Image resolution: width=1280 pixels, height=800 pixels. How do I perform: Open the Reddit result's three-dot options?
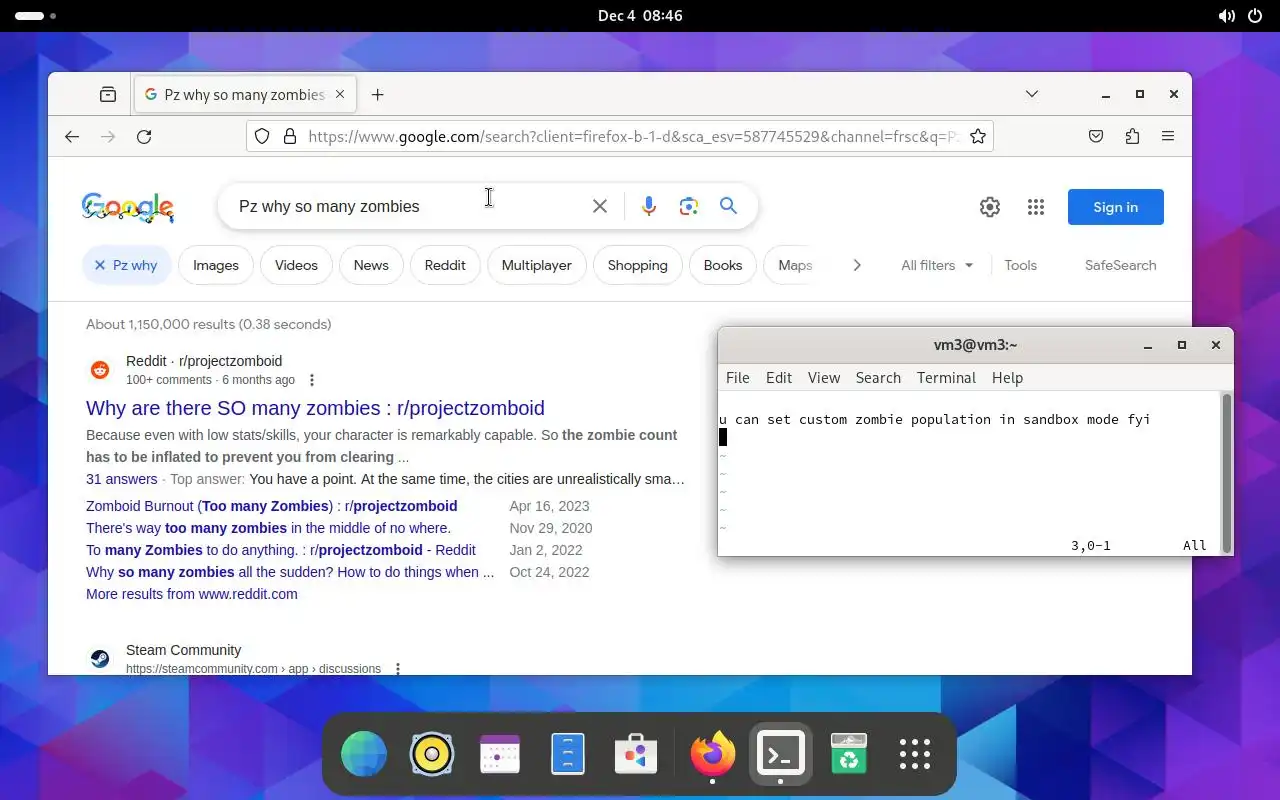(312, 380)
